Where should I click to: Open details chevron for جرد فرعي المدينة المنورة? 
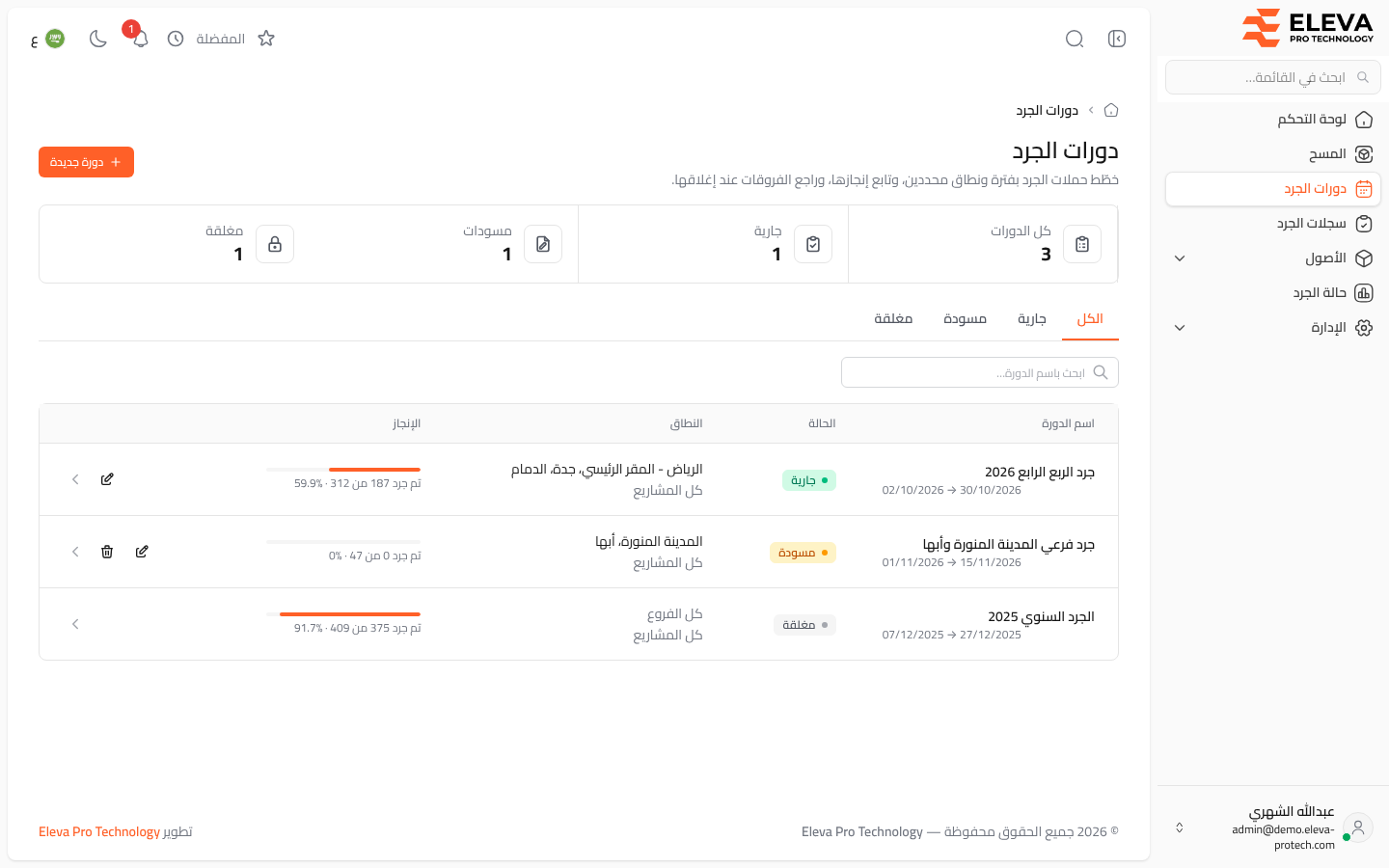75,552
